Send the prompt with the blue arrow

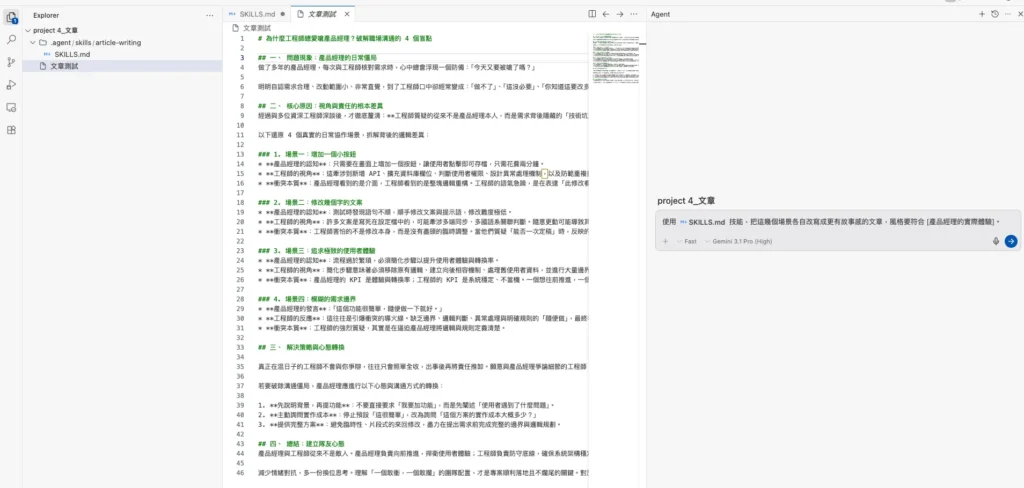click(x=1010, y=241)
